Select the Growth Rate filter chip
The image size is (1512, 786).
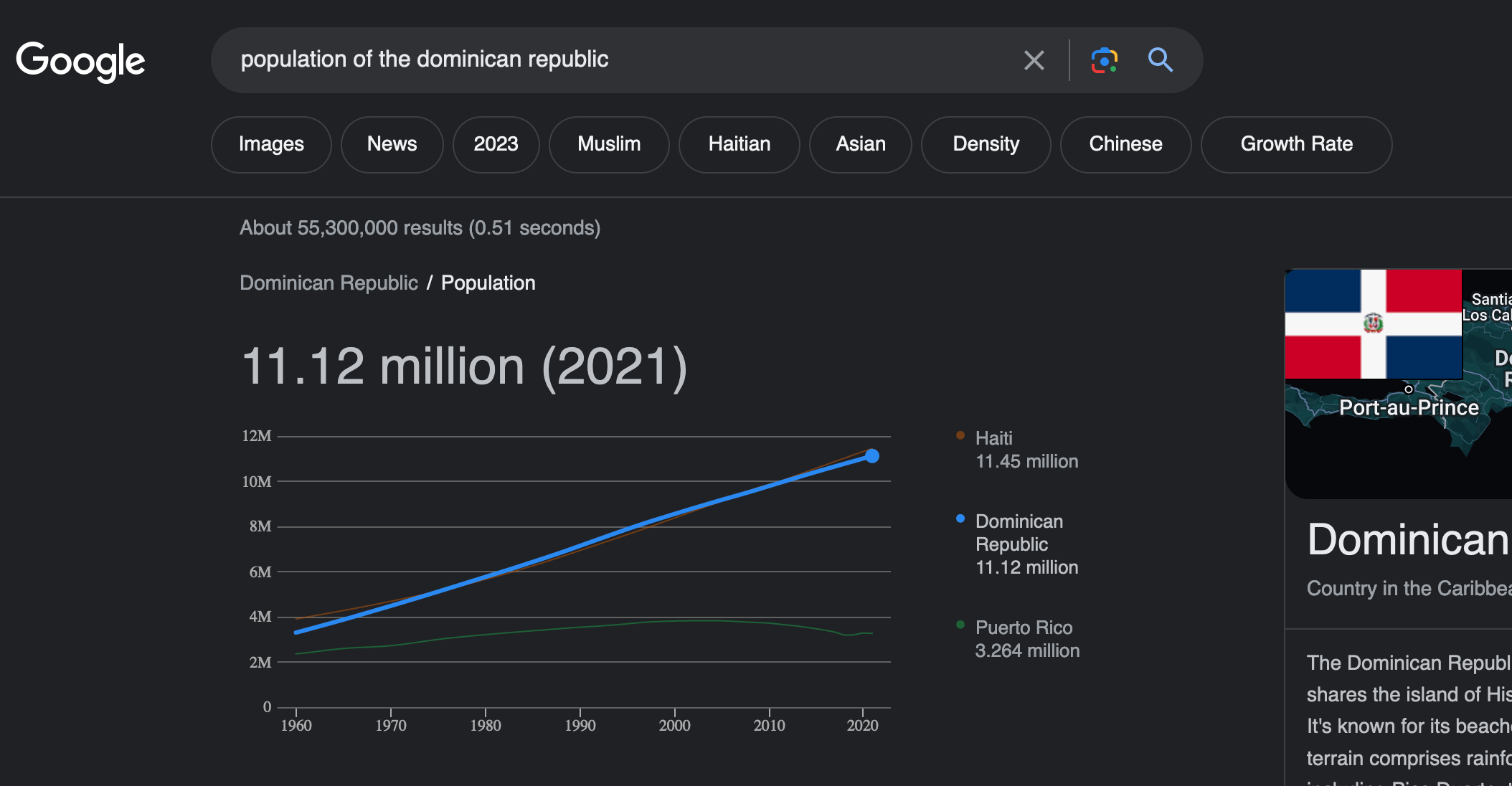[x=1296, y=144]
